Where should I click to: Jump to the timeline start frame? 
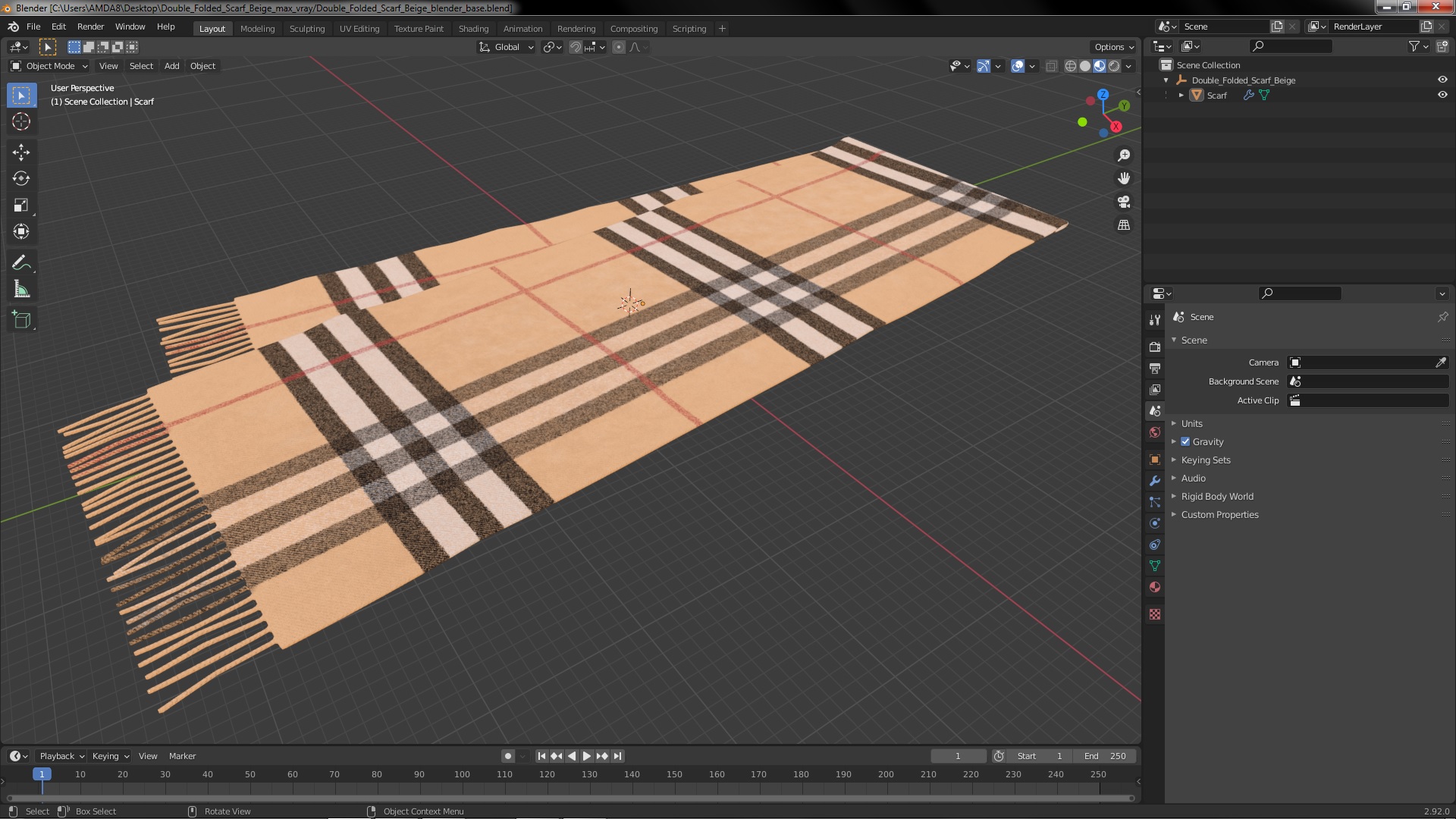(x=541, y=756)
